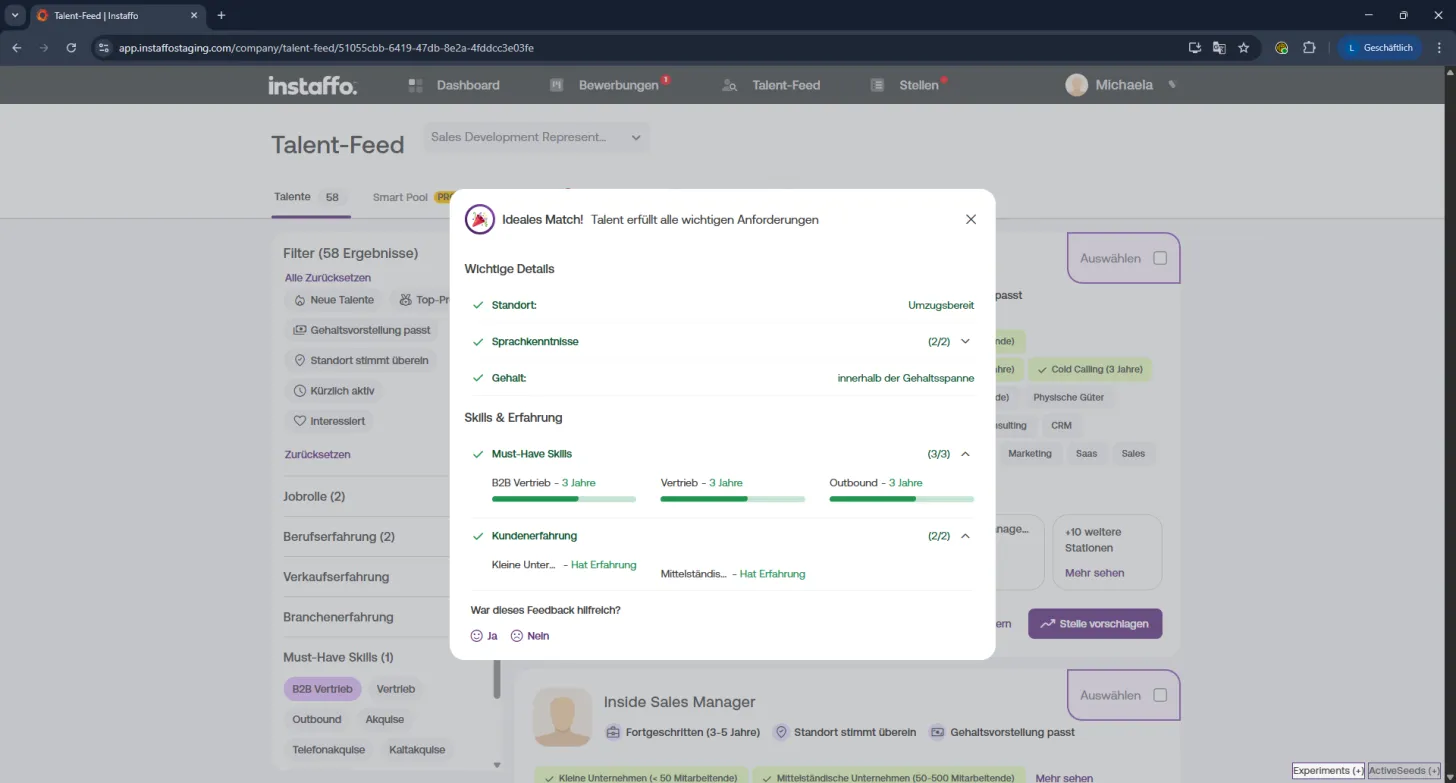1456x783 pixels.
Task: Bookmark this page with the star icon
Action: pos(1244,47)
